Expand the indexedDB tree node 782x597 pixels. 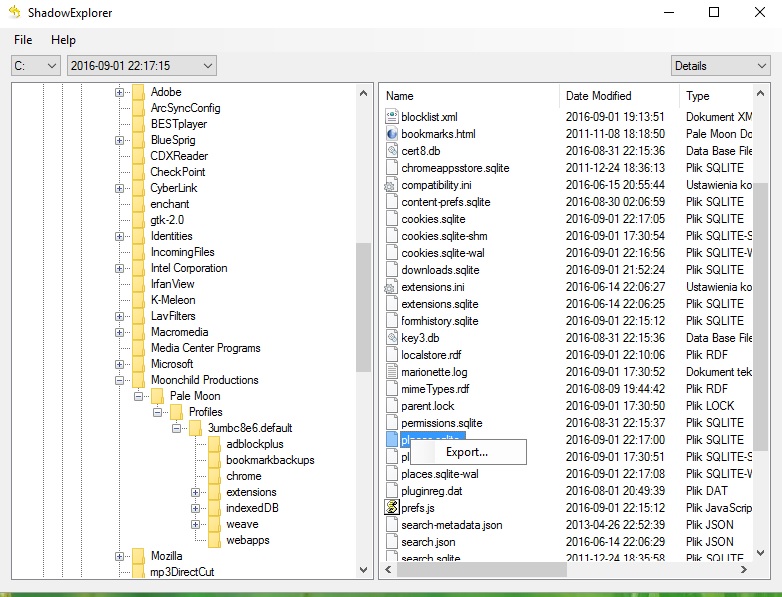(195, 508)
